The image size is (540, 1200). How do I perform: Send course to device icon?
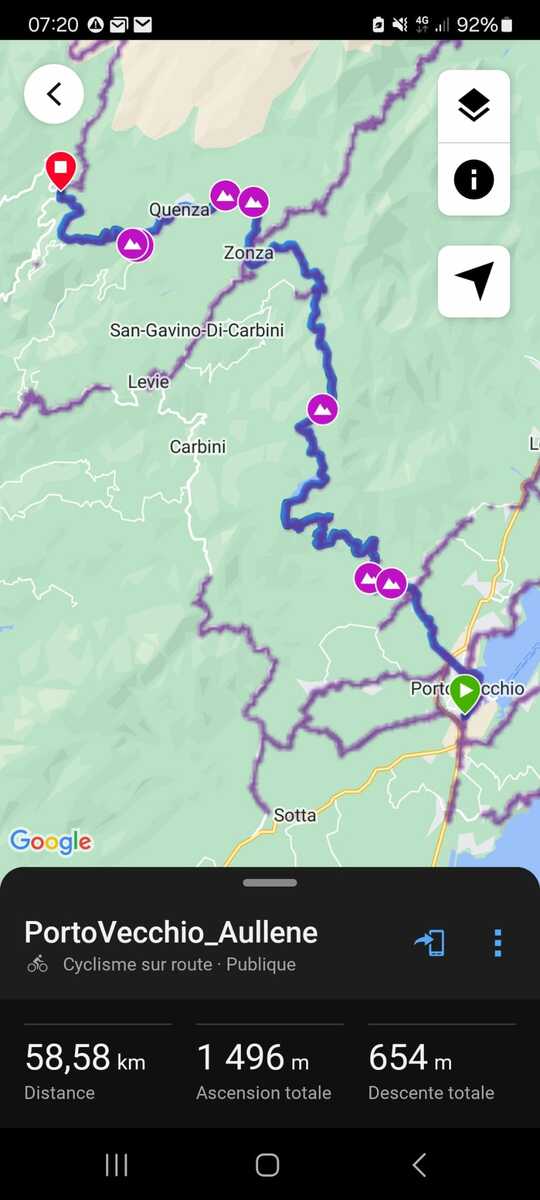point(430,942)
